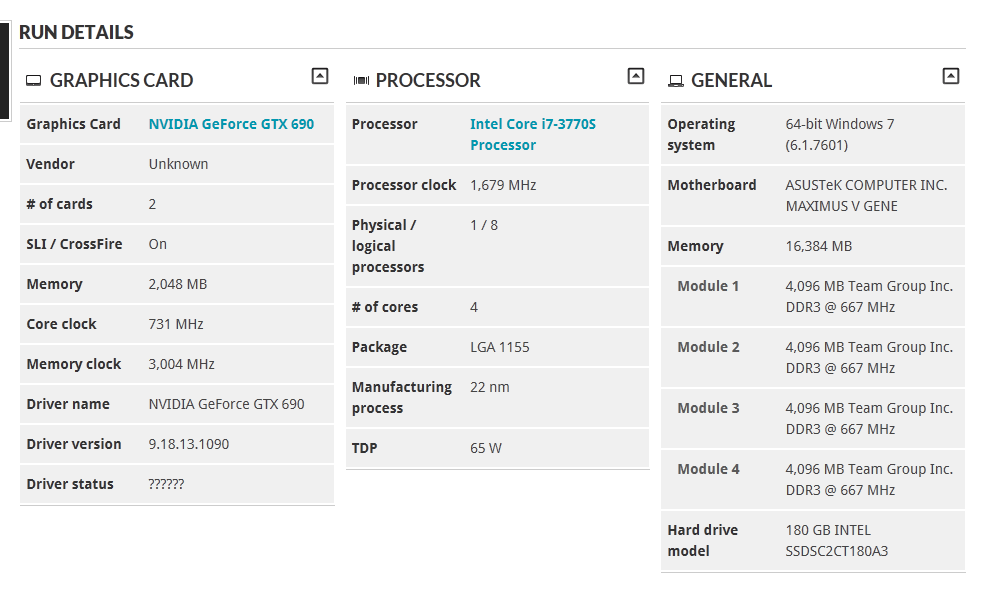Click the Processor clock value '1,679 MHz'
Viewport: 983px width, 590px height.
pyautogui.click(x=503, y=186)
